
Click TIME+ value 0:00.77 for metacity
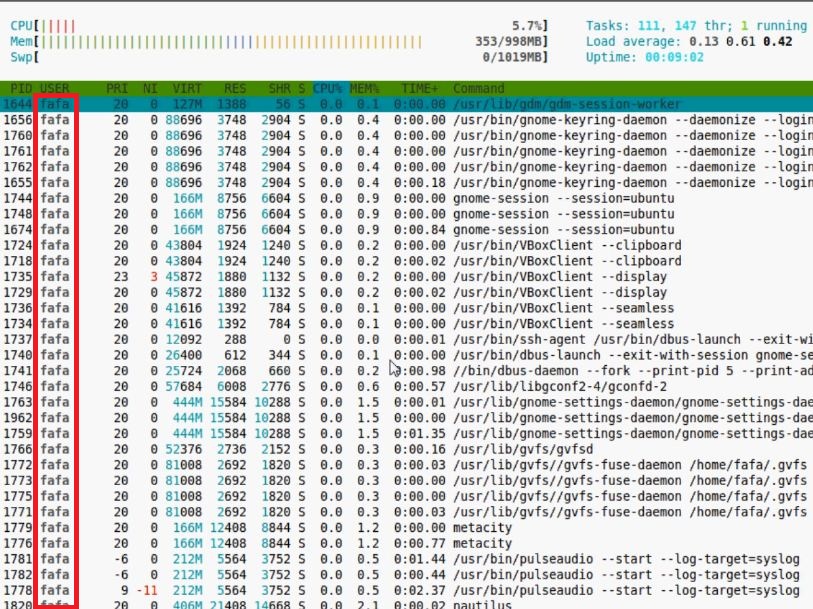point(419,543)
